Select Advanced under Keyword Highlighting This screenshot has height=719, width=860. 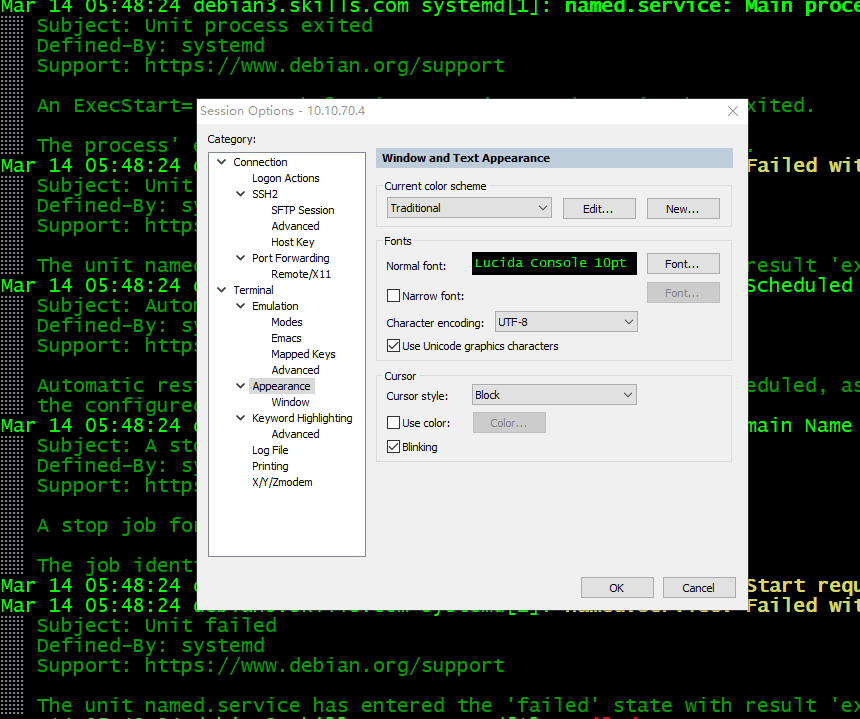point(295,434)
